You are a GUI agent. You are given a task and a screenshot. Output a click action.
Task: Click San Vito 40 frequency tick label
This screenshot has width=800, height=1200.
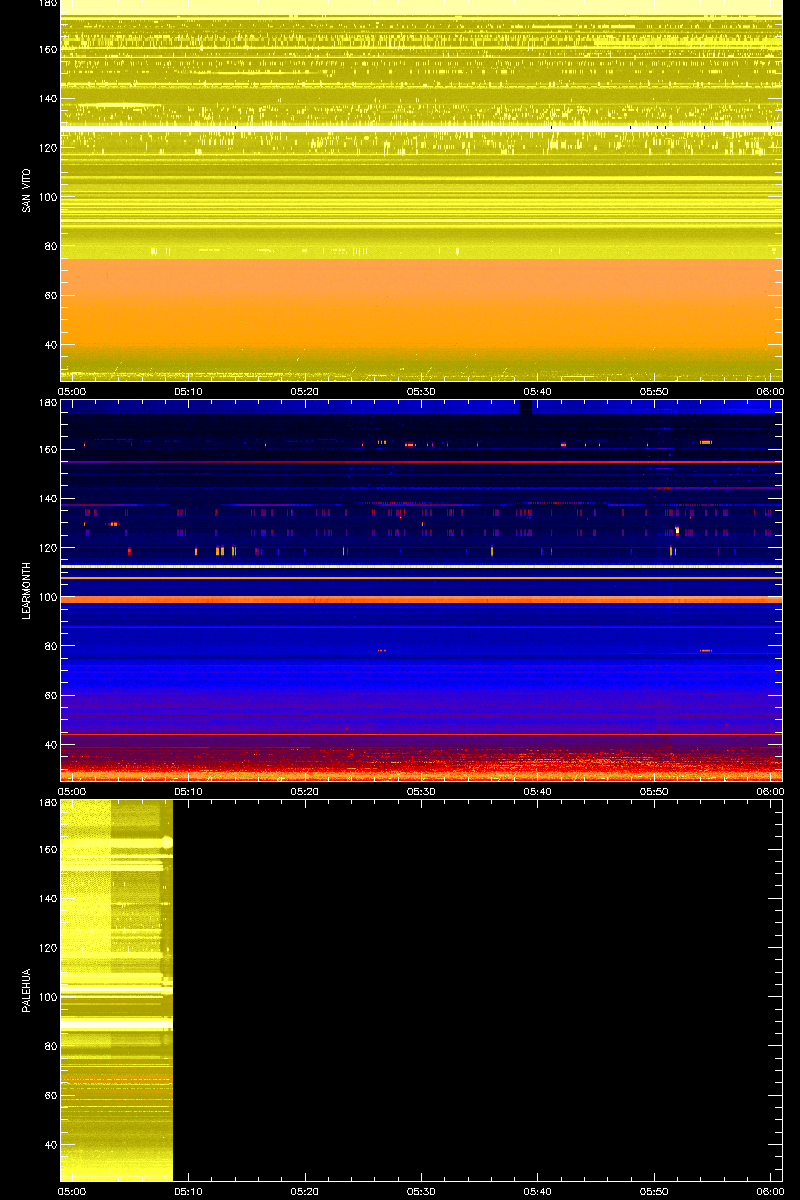[50, 345]
